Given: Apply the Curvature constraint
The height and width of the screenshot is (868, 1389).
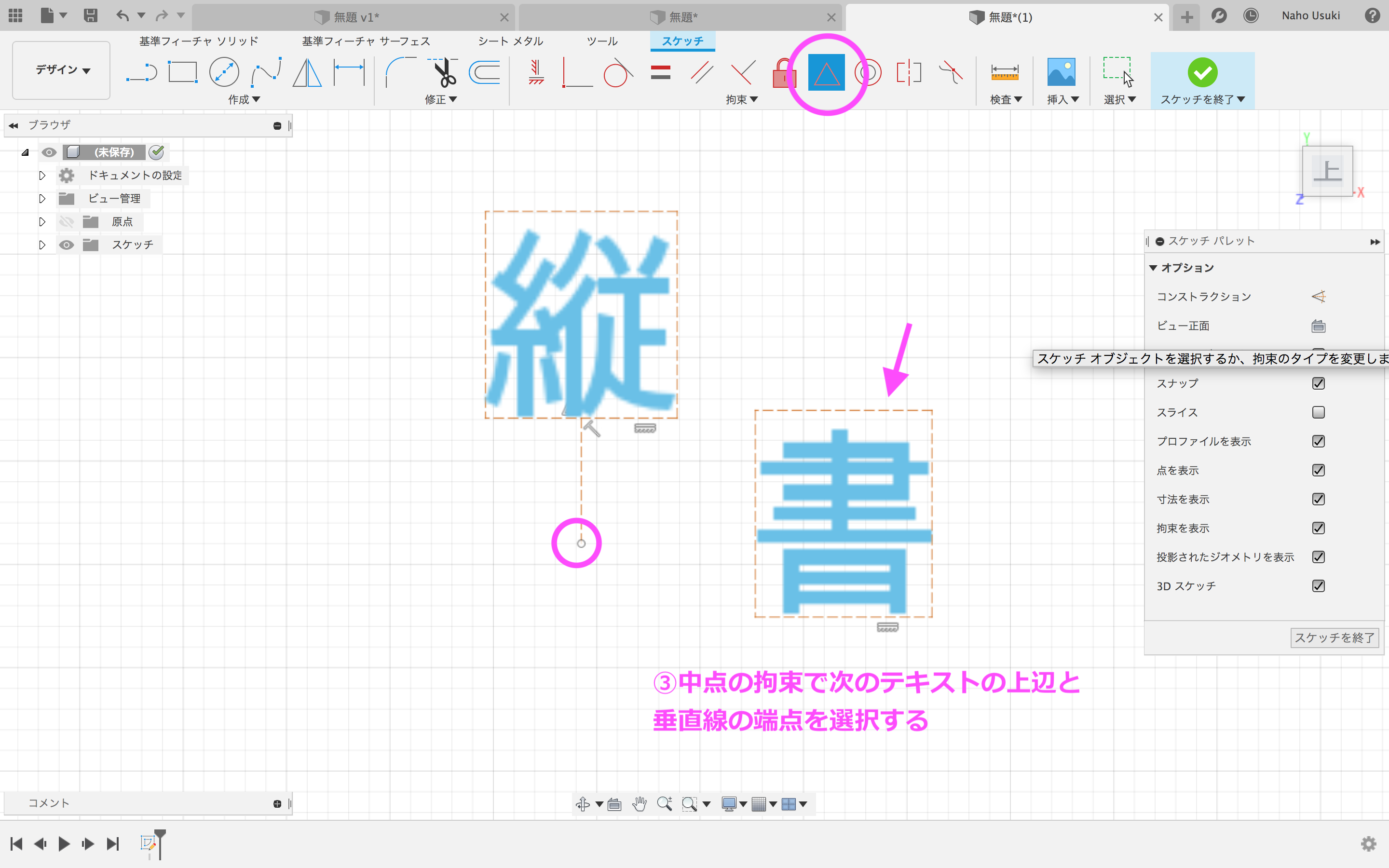Looking at the screenshot, I should pyautogui.click(x=951, y=73).
